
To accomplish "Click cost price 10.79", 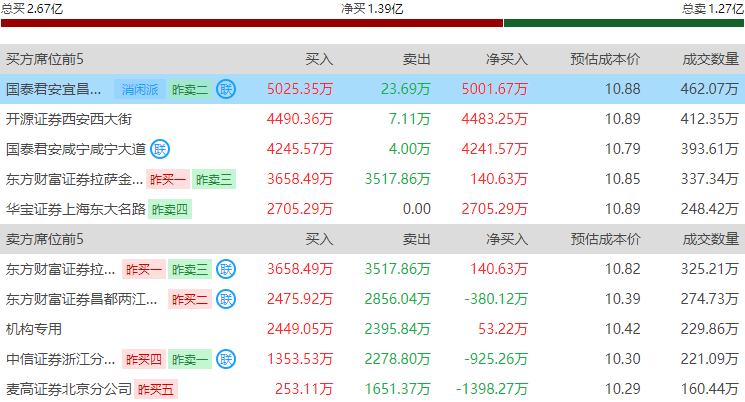I will pyautogui.click(x=622, y=149).
